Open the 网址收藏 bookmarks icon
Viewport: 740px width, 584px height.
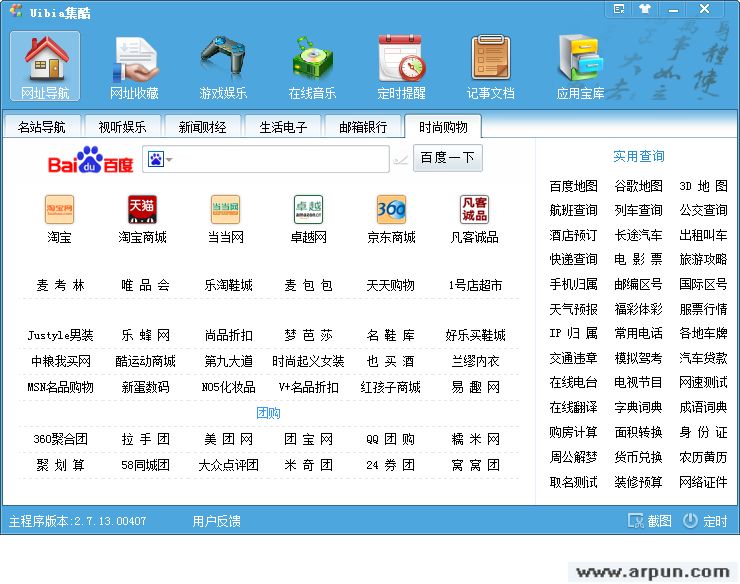point(134,66)
